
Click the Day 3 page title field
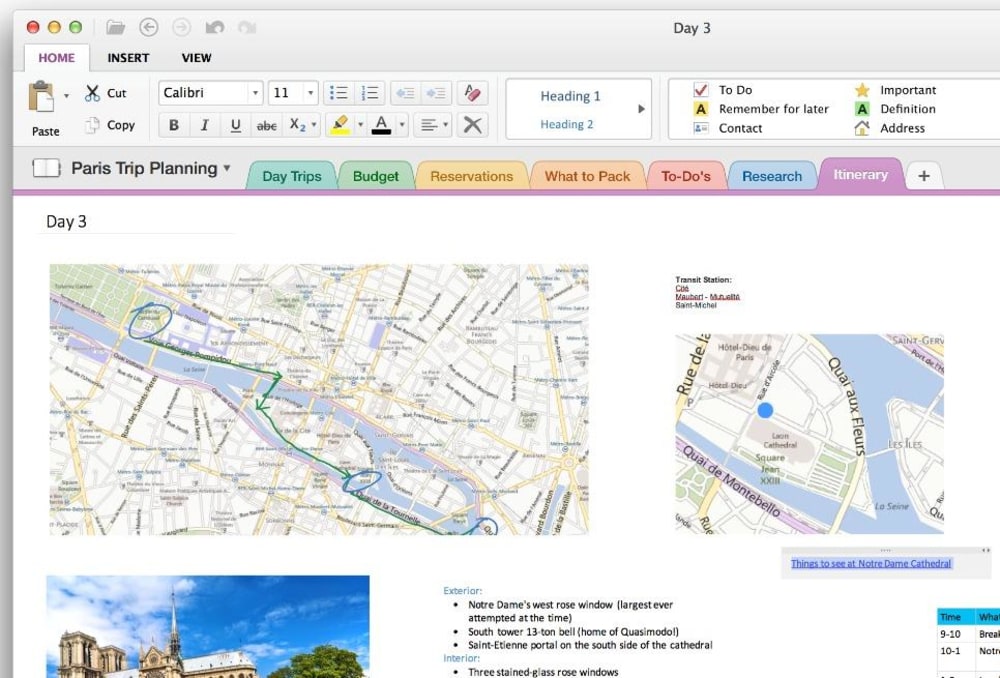pos(136,222)
